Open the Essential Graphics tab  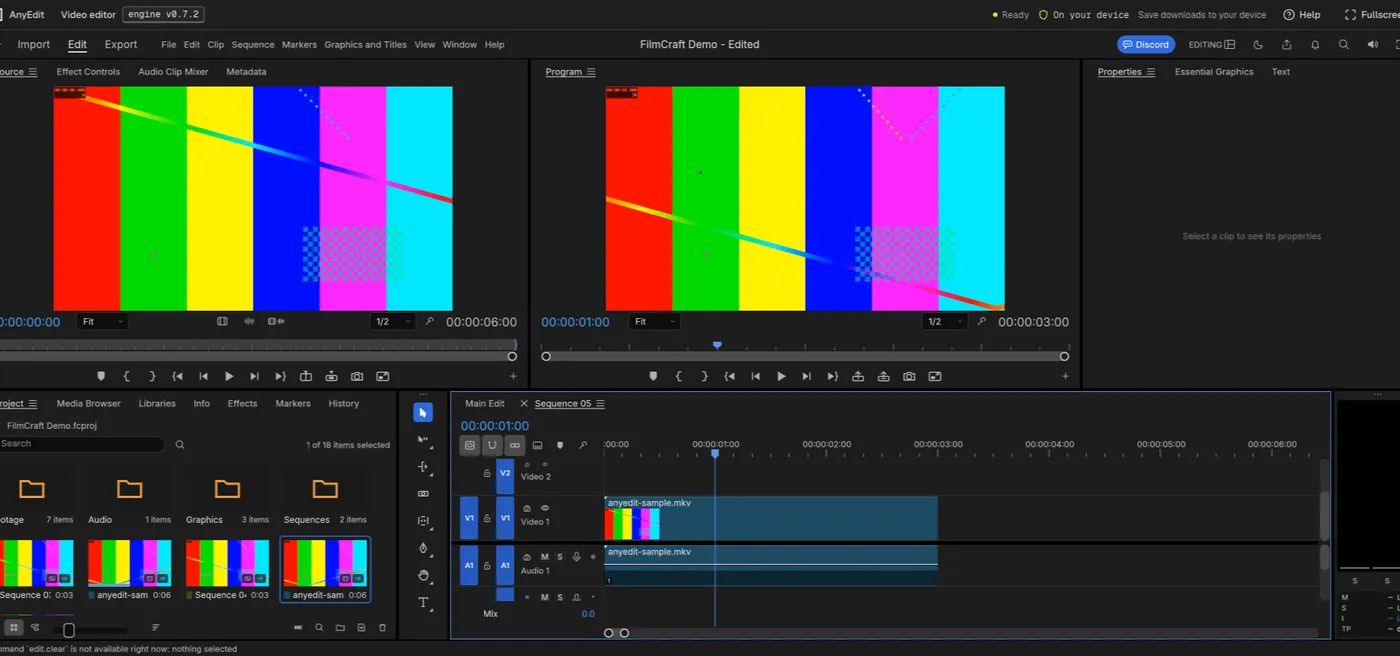tap(1214, 72)
